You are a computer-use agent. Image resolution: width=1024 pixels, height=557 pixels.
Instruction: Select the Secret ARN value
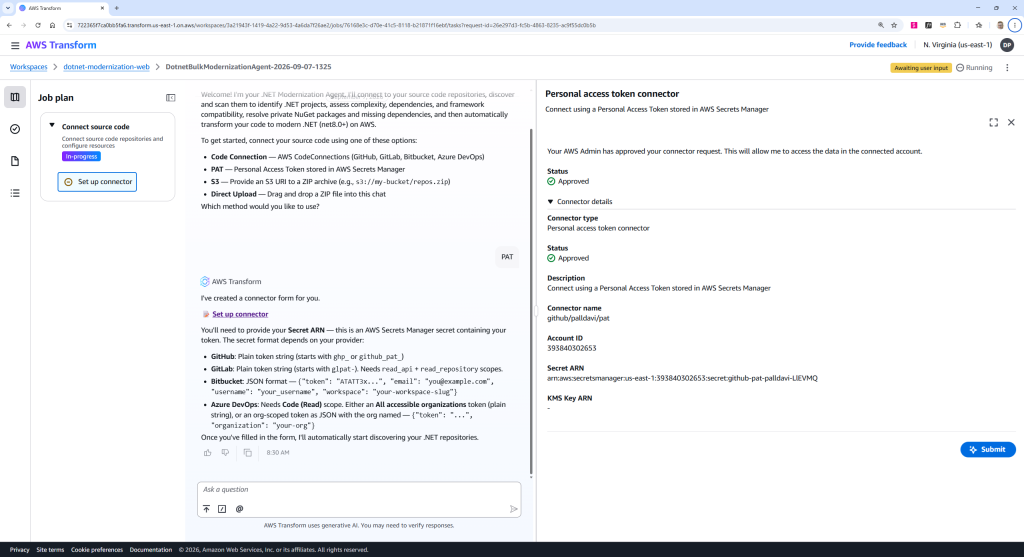coord(682,378)
